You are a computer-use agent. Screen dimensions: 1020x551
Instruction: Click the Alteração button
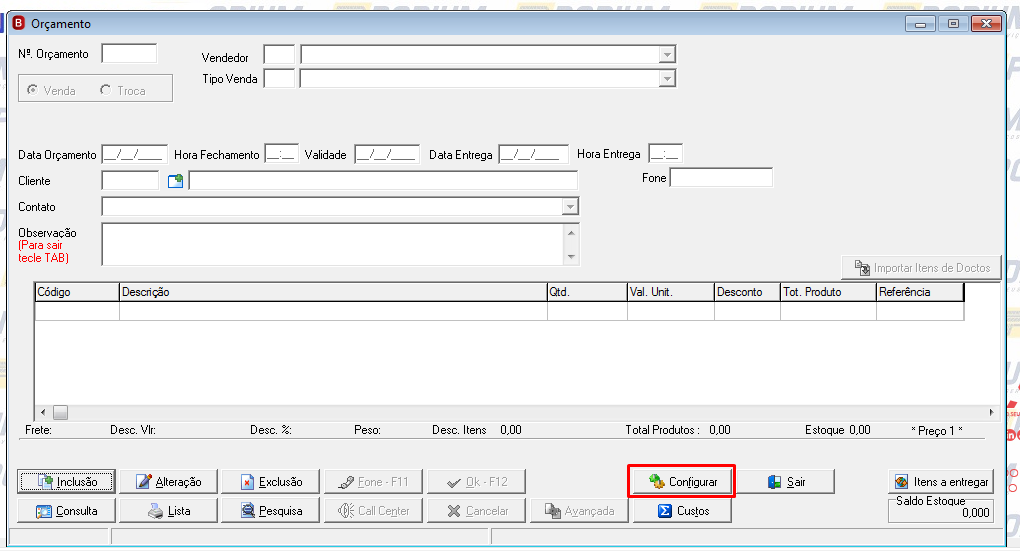pyautogui.click(x=168, y=481)
